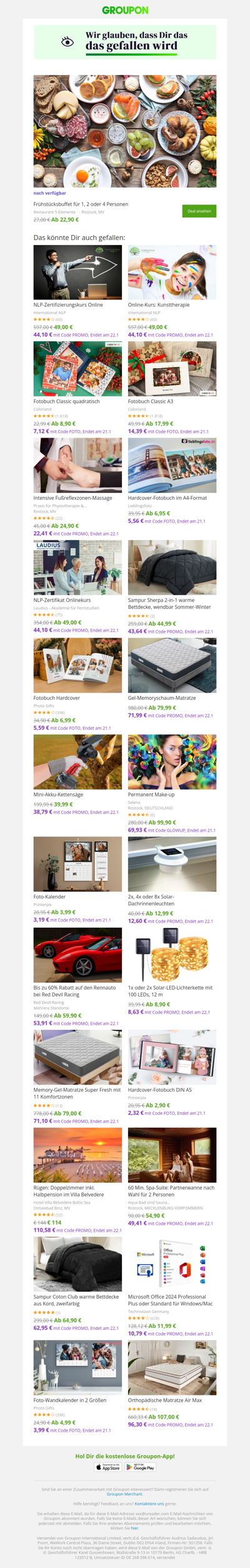Click the red Ferrari Rennauto image
Viewport: 250px width, 1568px height.
(77, 955)
